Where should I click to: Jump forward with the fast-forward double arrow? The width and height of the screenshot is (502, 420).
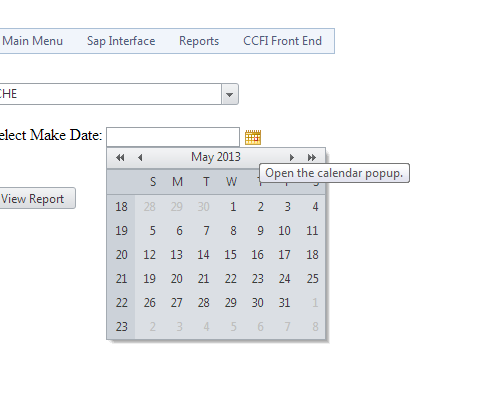click(312, 157)
